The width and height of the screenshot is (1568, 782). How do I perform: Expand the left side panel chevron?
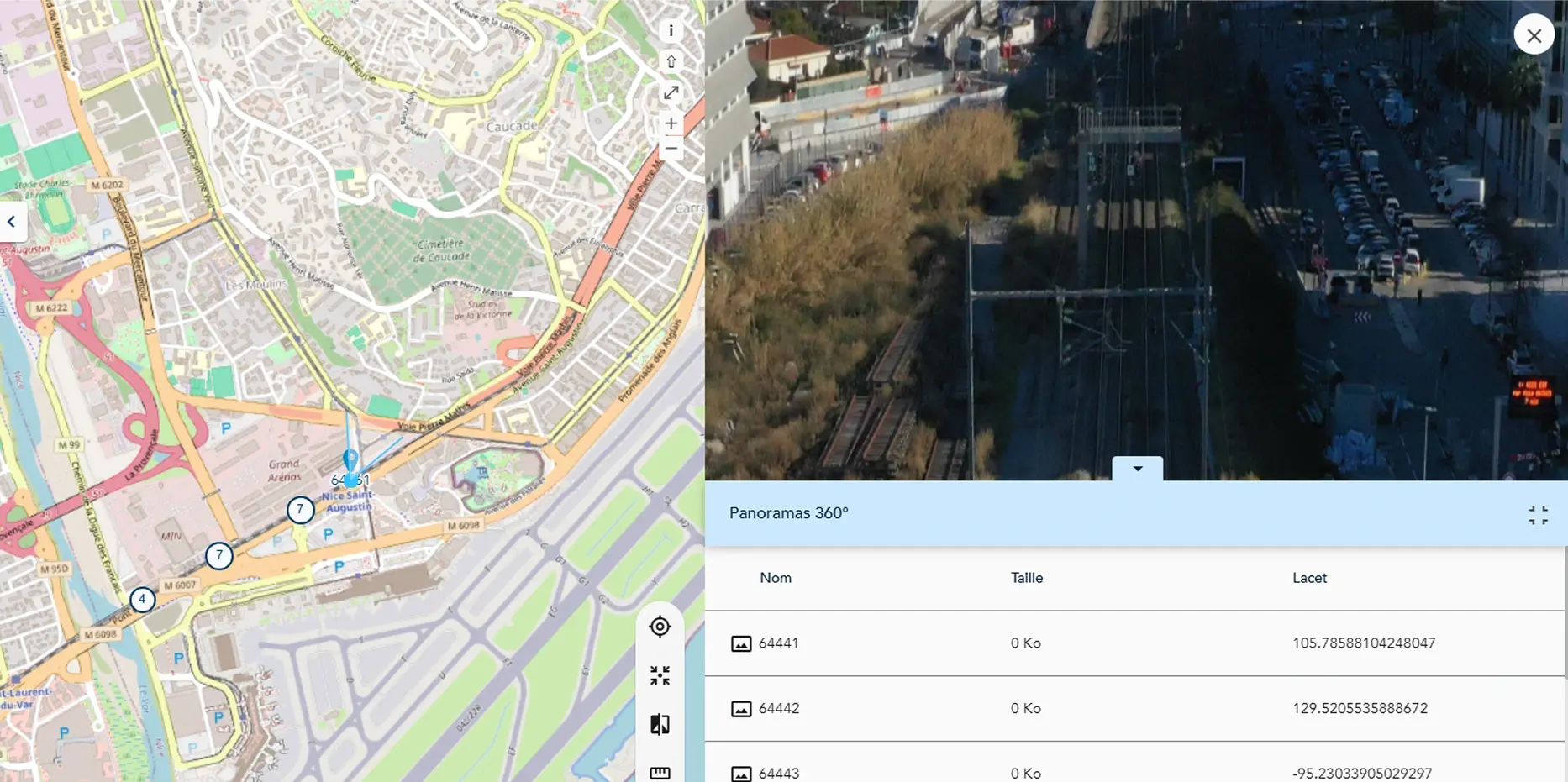[12, 222]
